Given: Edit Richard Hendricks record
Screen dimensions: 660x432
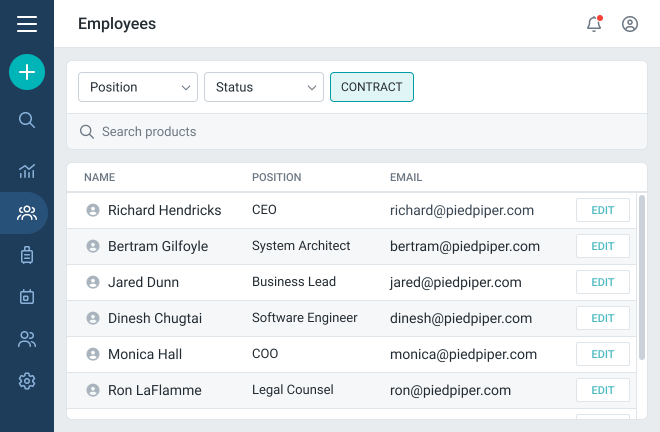Looking at the screenshot, I should click(603, 210).
